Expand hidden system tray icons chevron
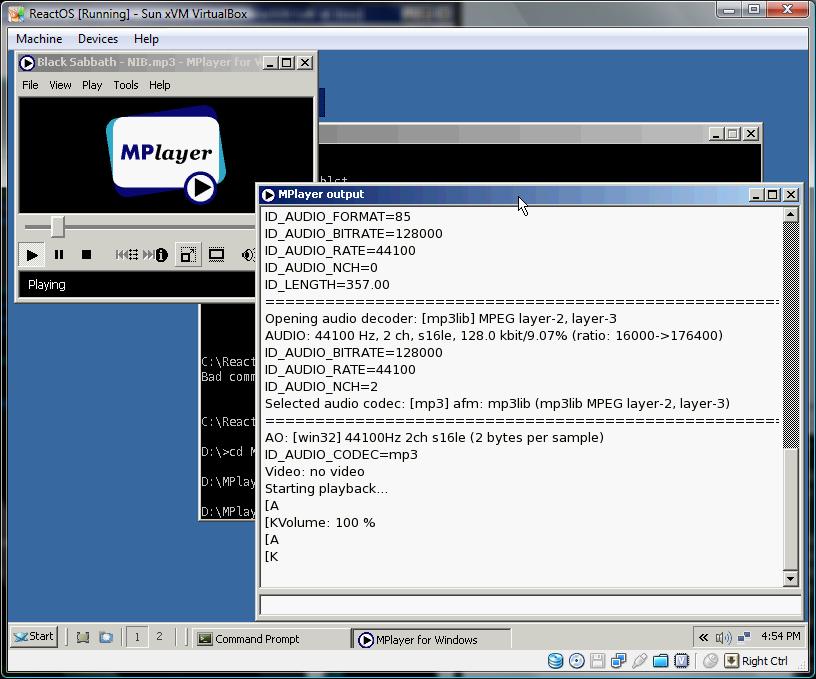The height and width of the screenshot is (679, 816). pos(704,637)
